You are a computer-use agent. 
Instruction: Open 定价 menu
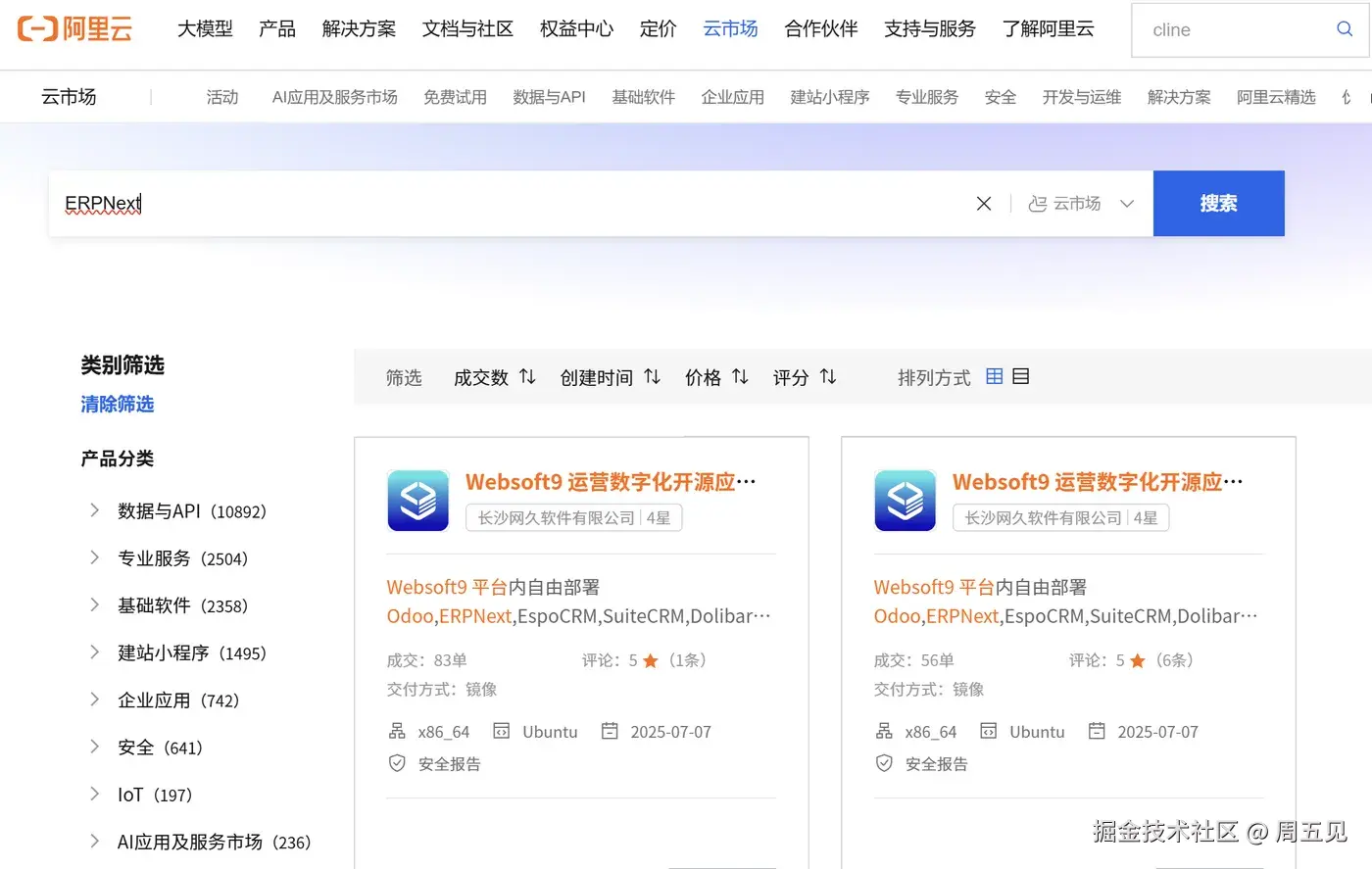click(658, 28)
